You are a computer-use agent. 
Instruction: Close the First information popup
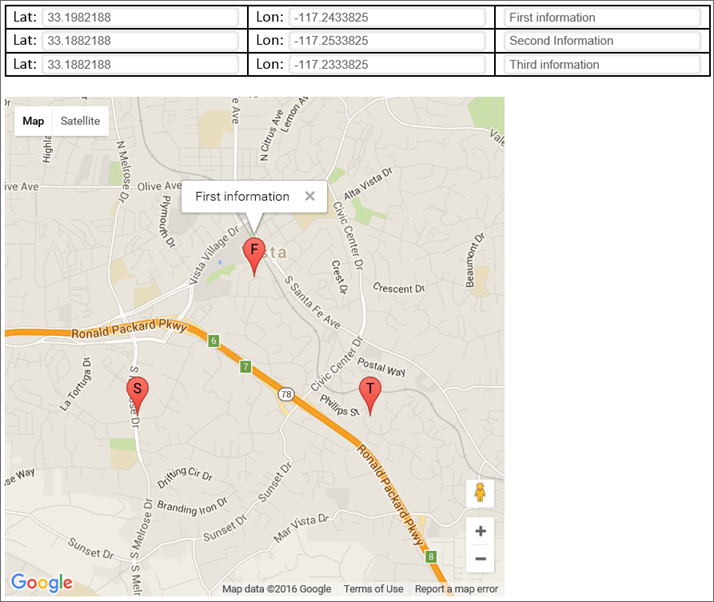(x=310, y=196)
